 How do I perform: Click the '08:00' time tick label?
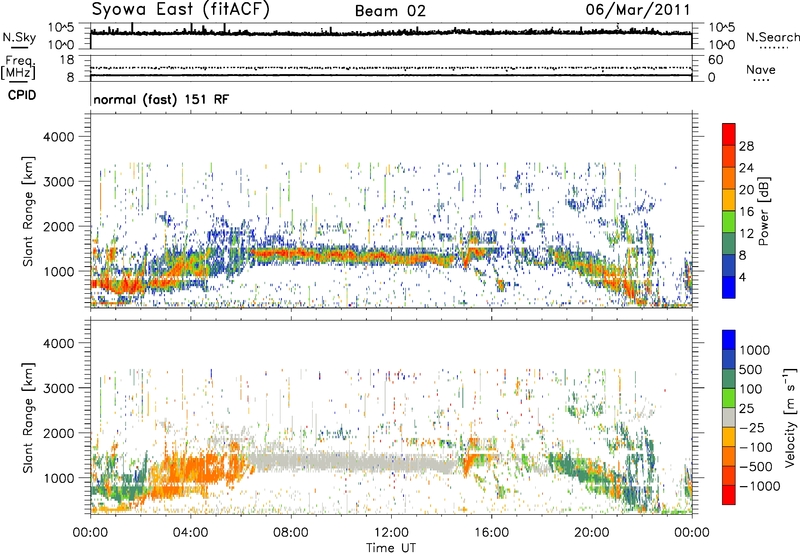pyautogui.click(x=291, y=533)
